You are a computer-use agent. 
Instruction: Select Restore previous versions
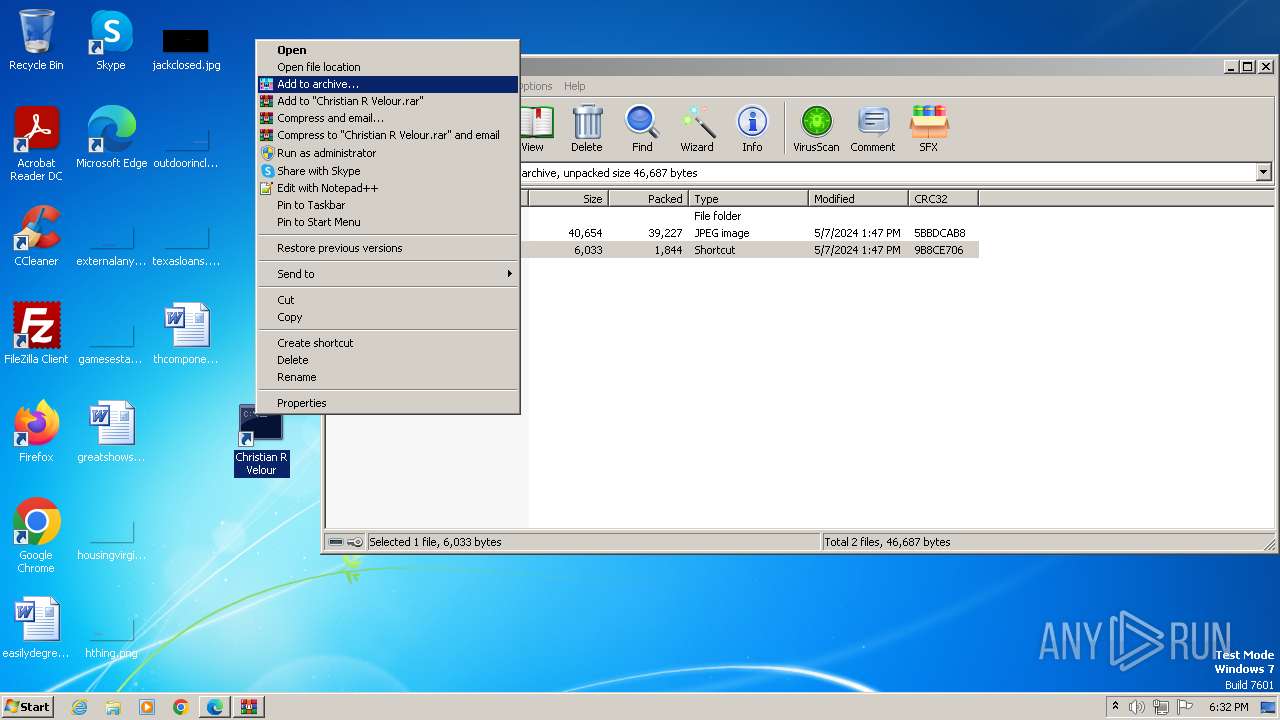tap(387, 248)
